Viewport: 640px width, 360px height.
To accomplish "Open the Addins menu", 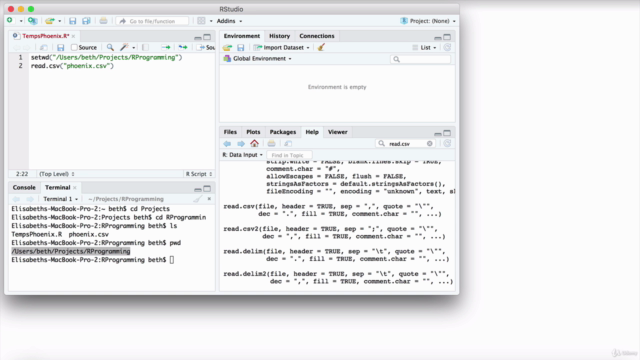I will [229, 21].
